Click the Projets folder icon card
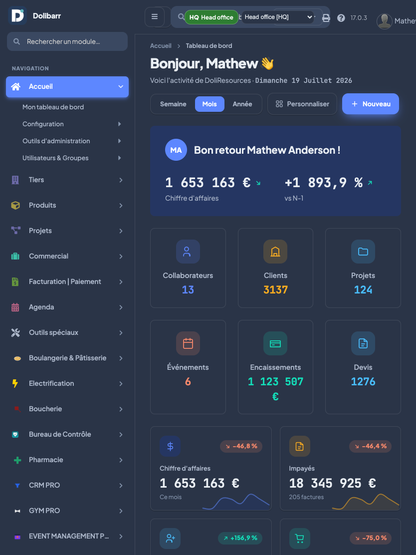Viewport: 416px width, 555px height. pos(363,252)
